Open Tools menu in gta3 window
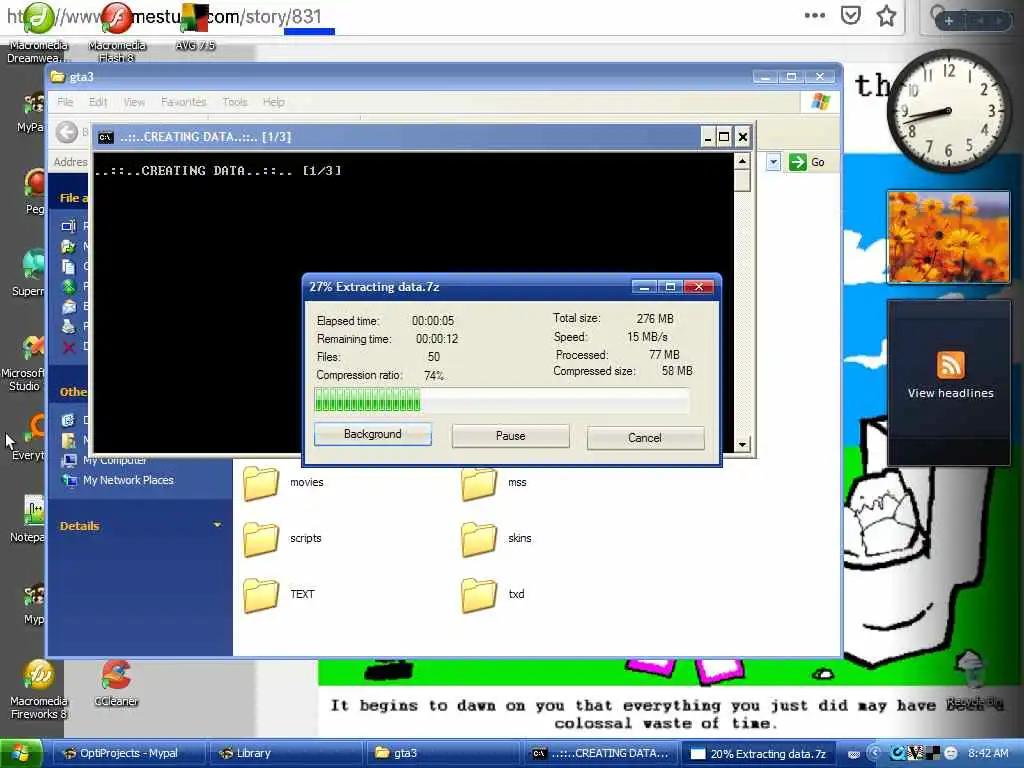The height and width of the screenshot is (768, 1024). [x=234, y=102]
